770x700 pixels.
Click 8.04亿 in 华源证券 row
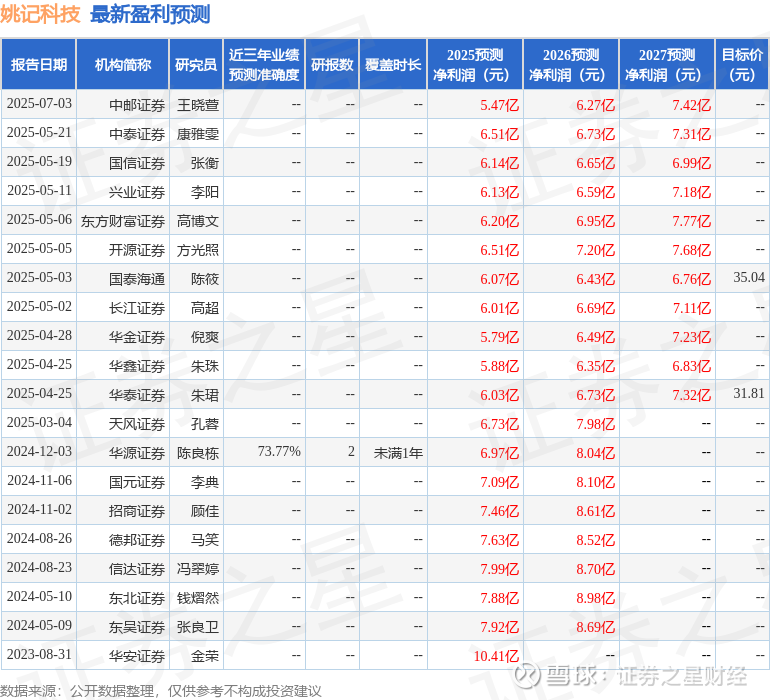tap(596, 452)
